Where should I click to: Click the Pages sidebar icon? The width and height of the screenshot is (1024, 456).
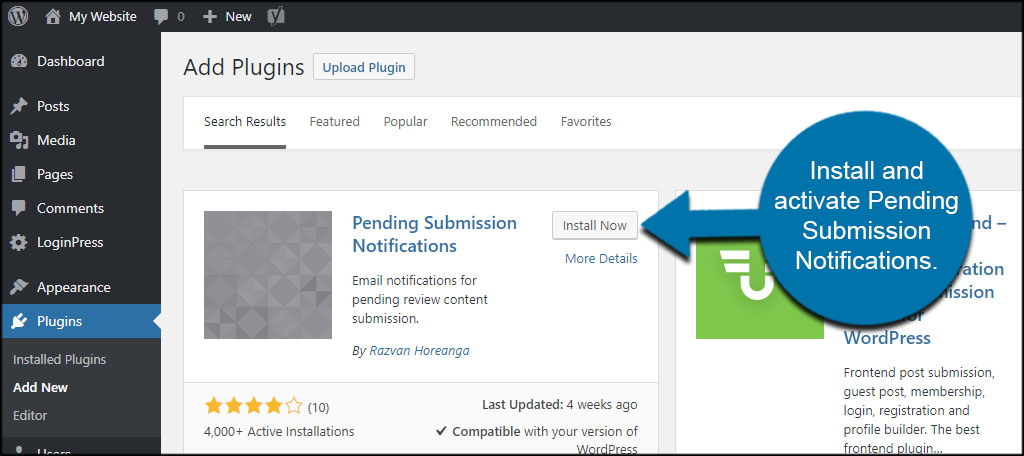(x=19, y=174)
